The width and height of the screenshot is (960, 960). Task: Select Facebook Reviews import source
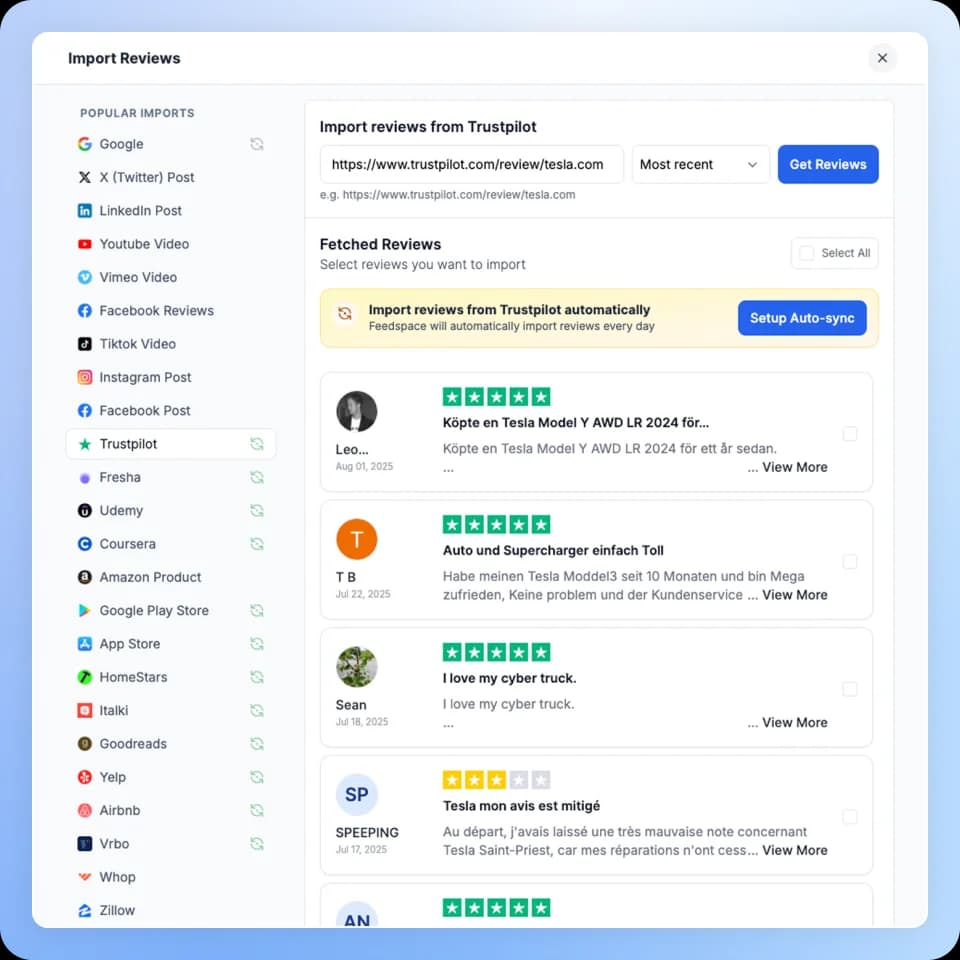click(x=156, y=311)
